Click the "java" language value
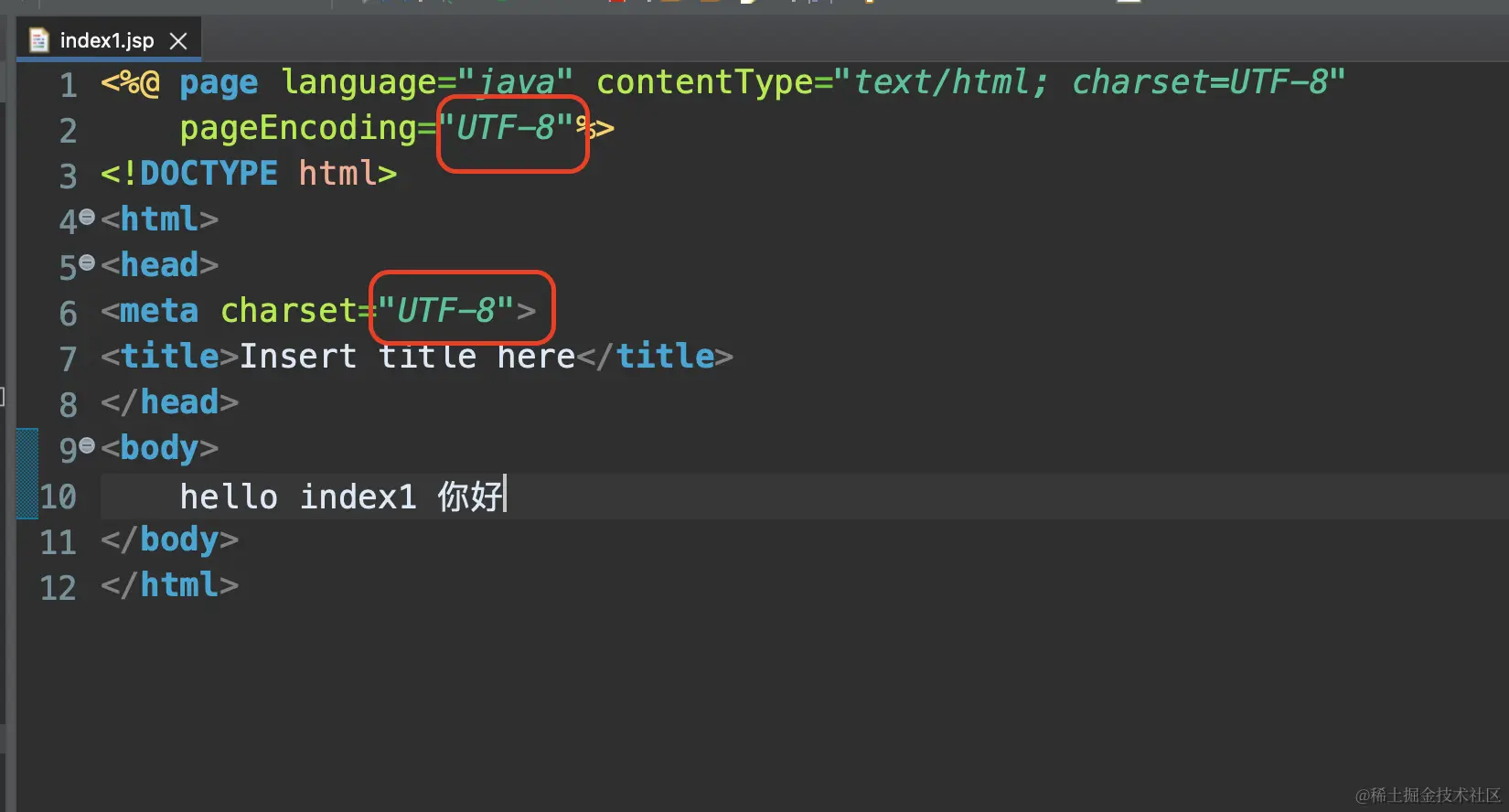1509x812 pixels. [x=517, y=82]
